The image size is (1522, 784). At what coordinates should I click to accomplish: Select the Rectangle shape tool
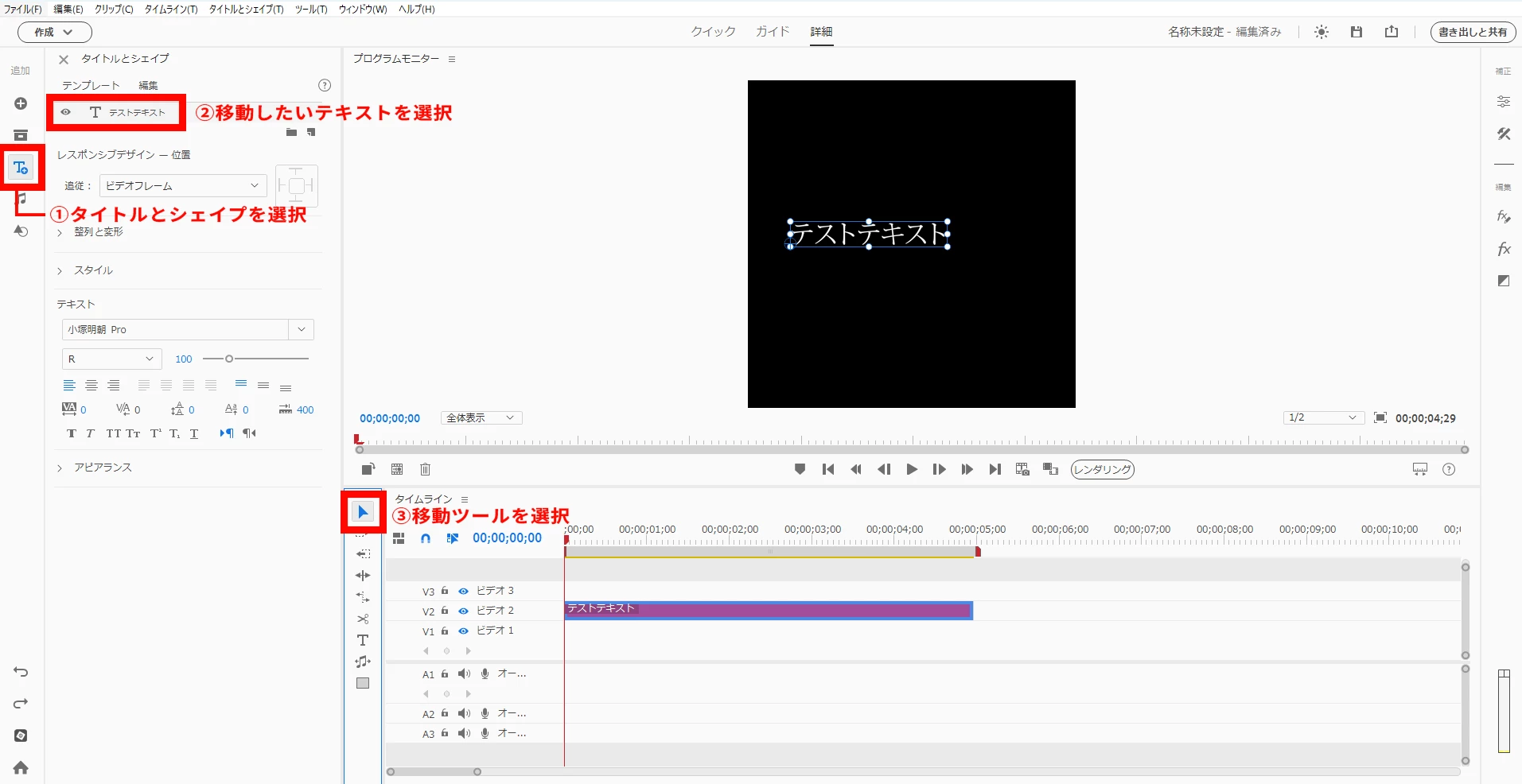(x=363, y=683)
